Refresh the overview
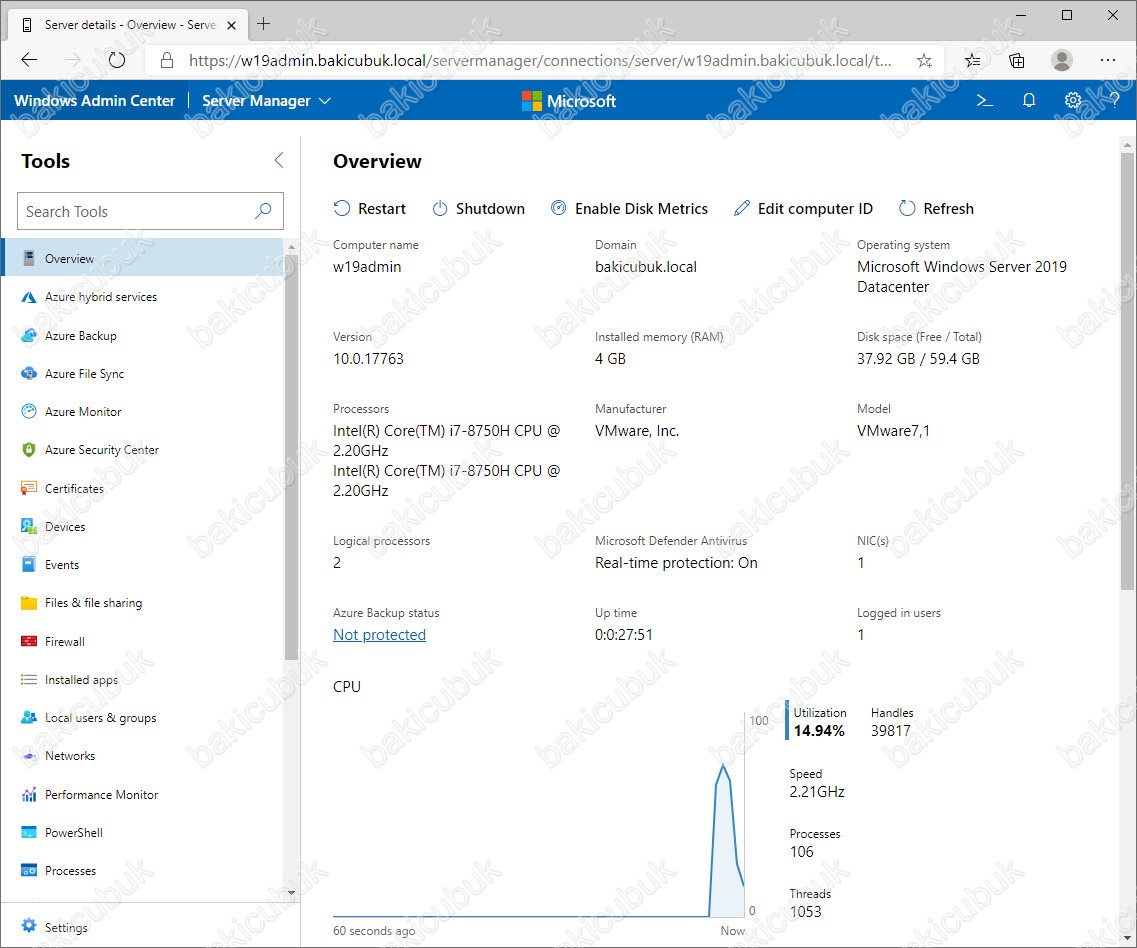 pyautogui.click(x=936, y=209)
